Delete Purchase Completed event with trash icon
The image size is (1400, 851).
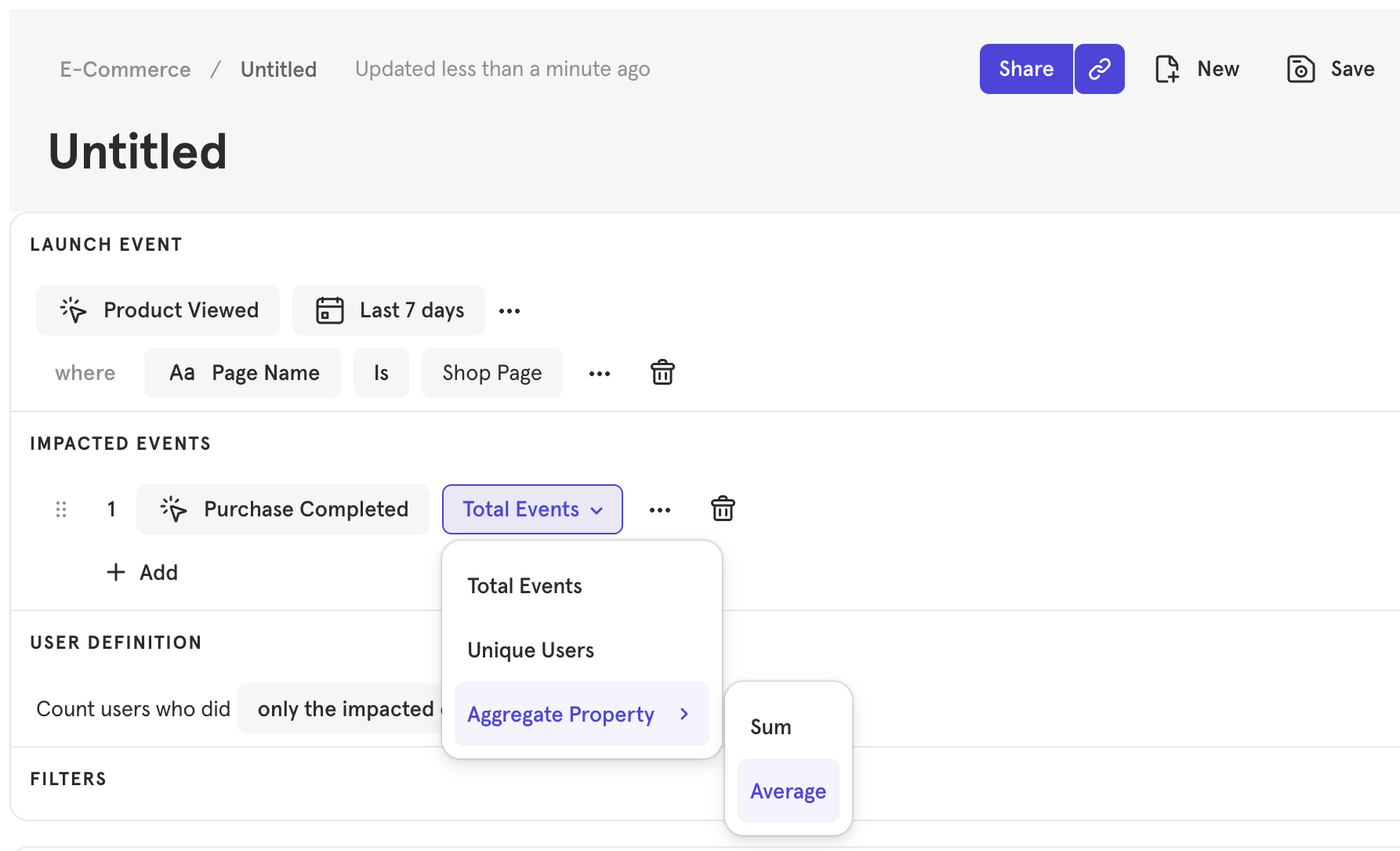(x=723, y=509)
